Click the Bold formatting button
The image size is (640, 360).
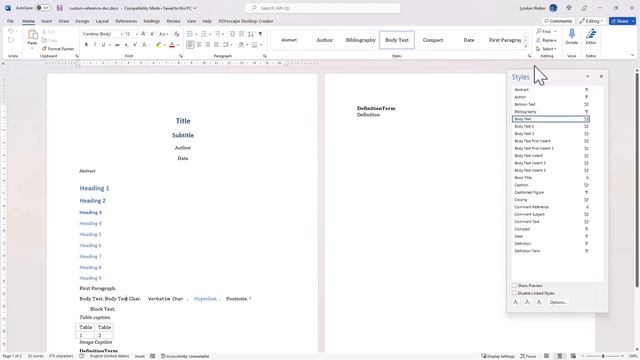(x=86, y=45)
